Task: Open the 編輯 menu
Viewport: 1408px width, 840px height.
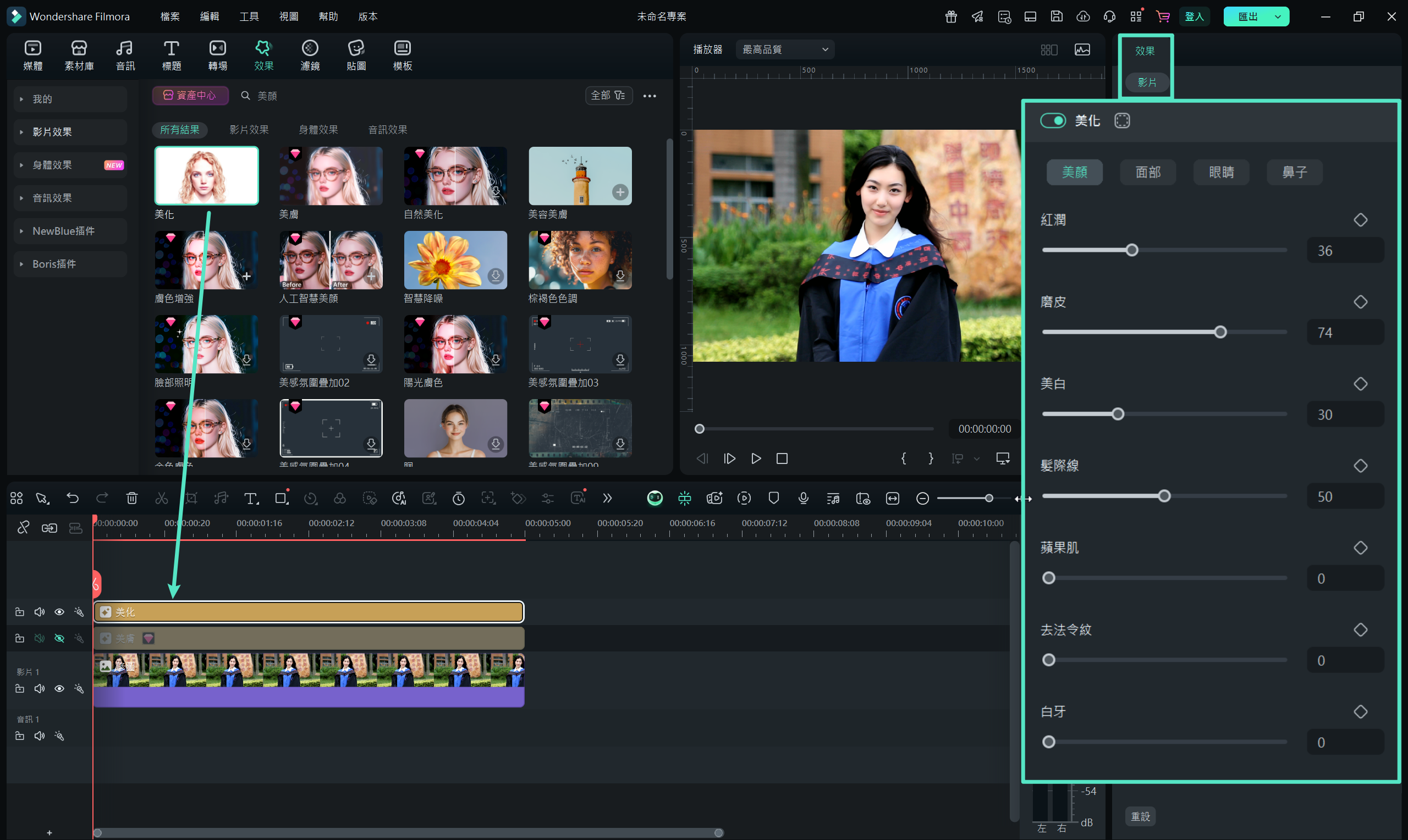Action: [210, 16]
